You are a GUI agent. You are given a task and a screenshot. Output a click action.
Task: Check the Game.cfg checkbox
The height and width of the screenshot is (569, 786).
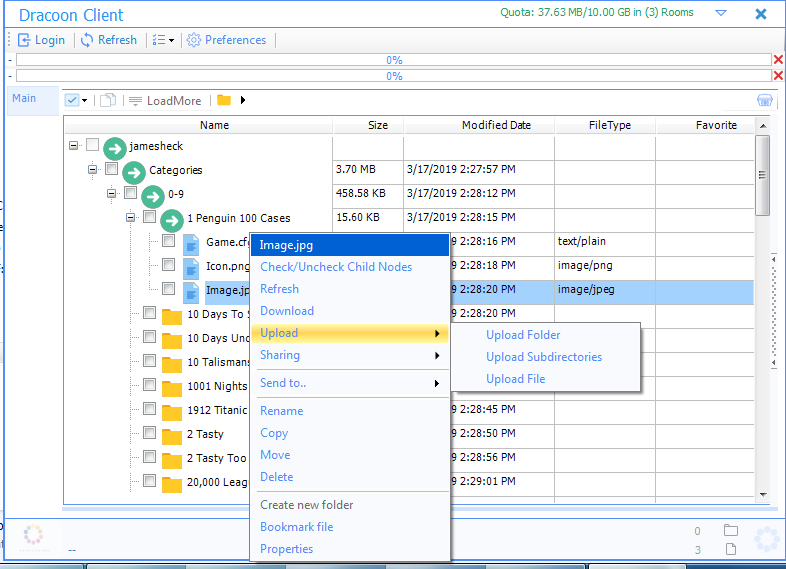[x=168, y=241]
